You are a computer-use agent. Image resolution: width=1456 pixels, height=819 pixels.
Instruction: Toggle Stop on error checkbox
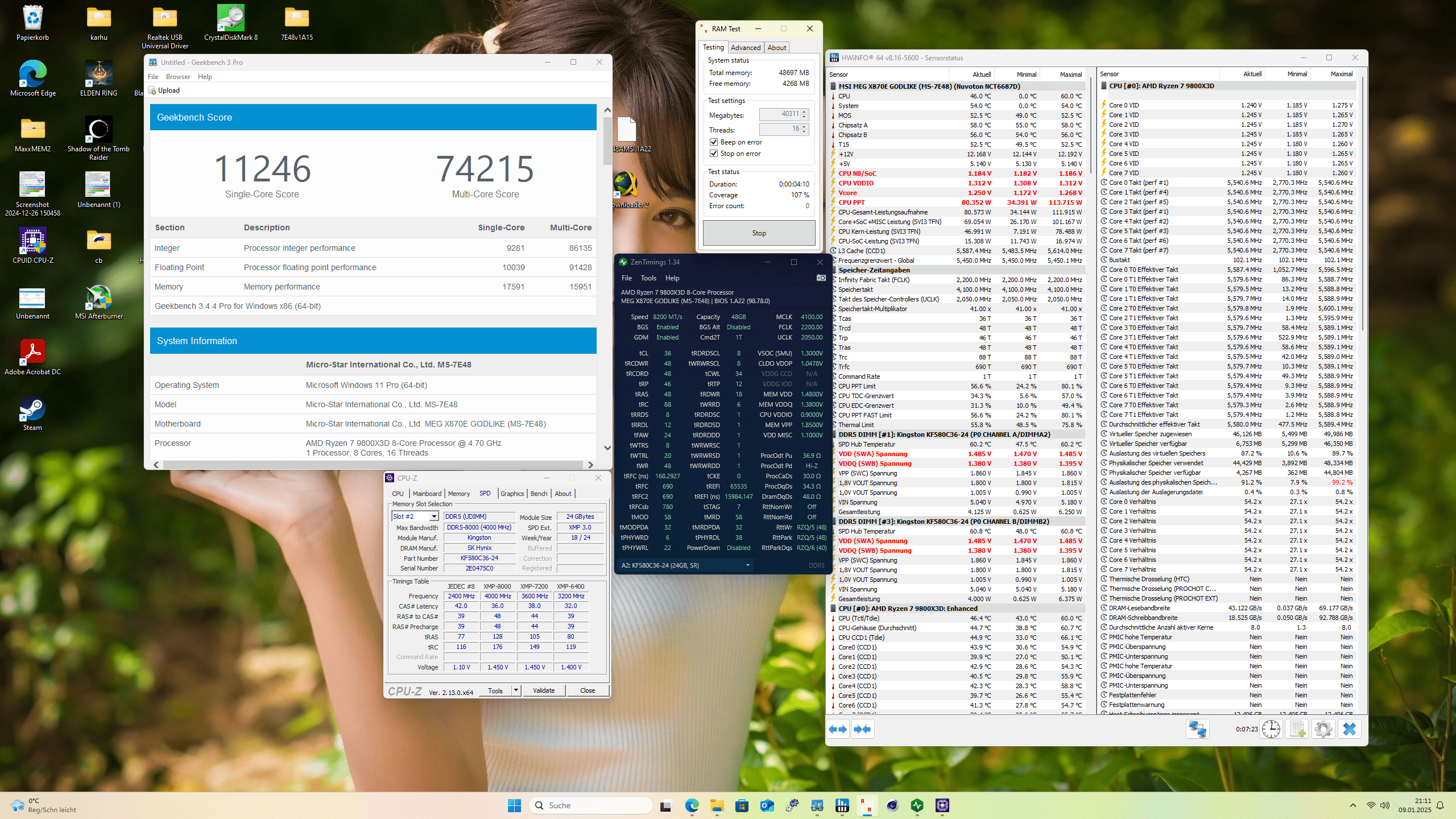click(714, 154)
